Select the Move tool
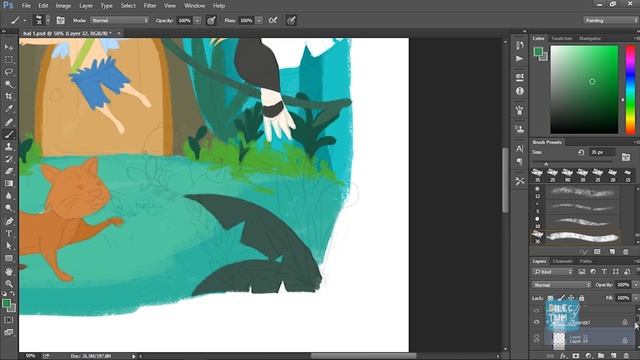The height and width of the screenshot is (360, 640). point(9,47)
